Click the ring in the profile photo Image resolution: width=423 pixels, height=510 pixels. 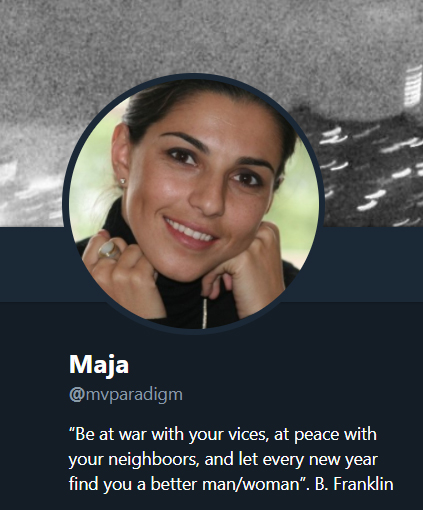pos(109,250)
